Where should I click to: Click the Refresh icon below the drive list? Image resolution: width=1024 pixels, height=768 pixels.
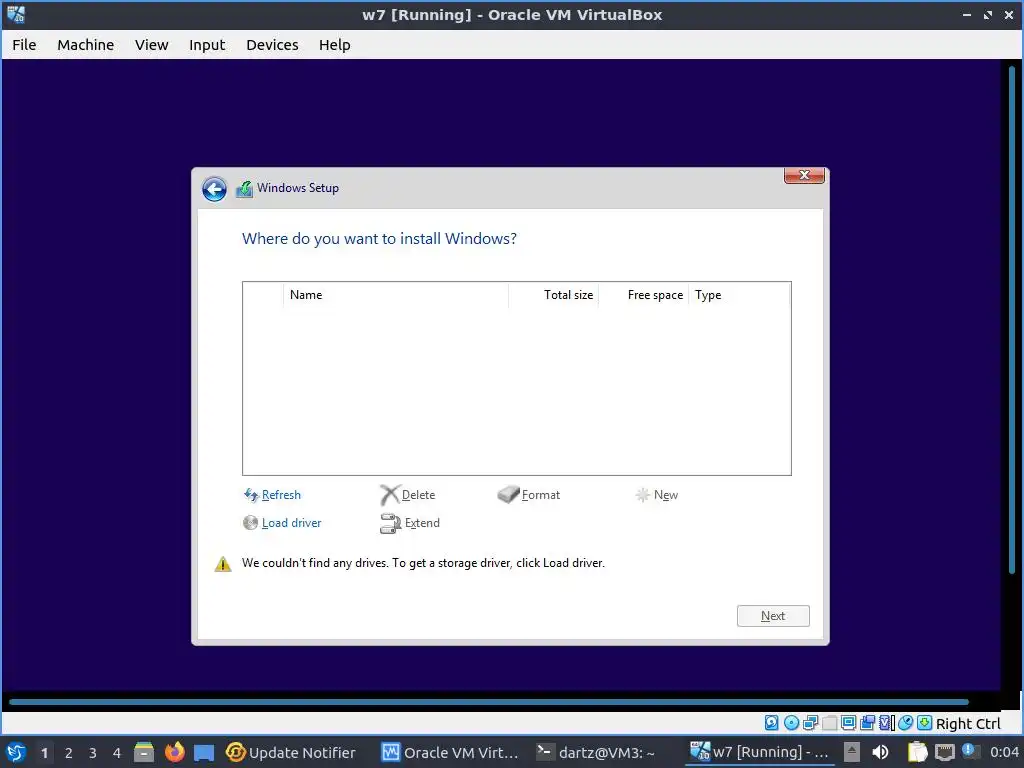click(251, 495)
